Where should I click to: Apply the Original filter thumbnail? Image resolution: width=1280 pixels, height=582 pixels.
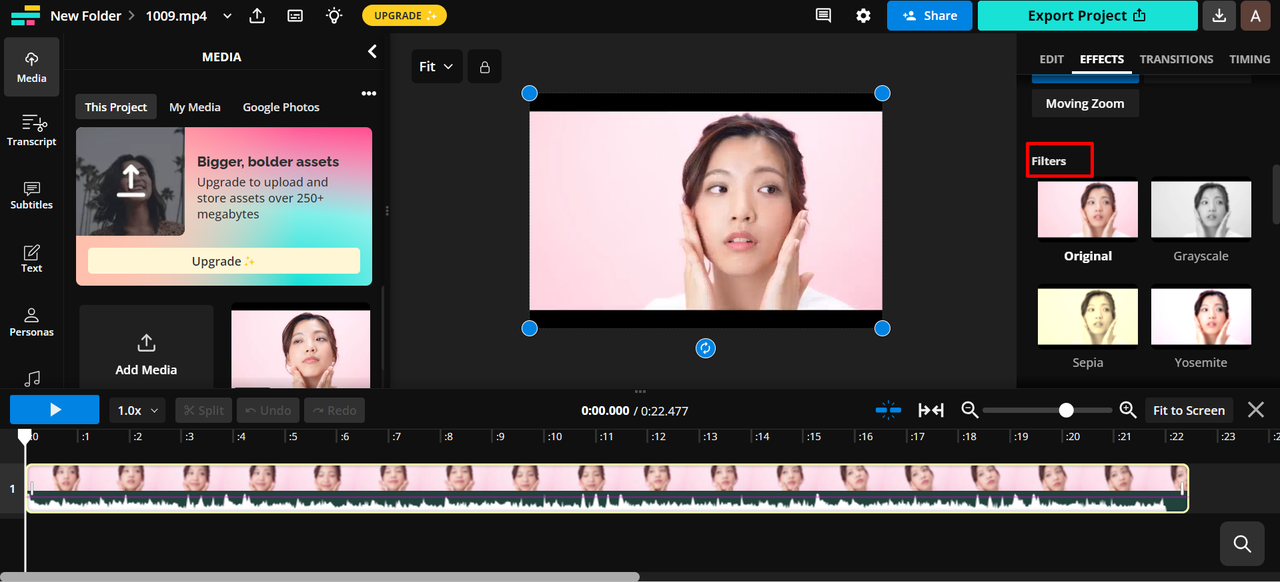point(1088,210)
